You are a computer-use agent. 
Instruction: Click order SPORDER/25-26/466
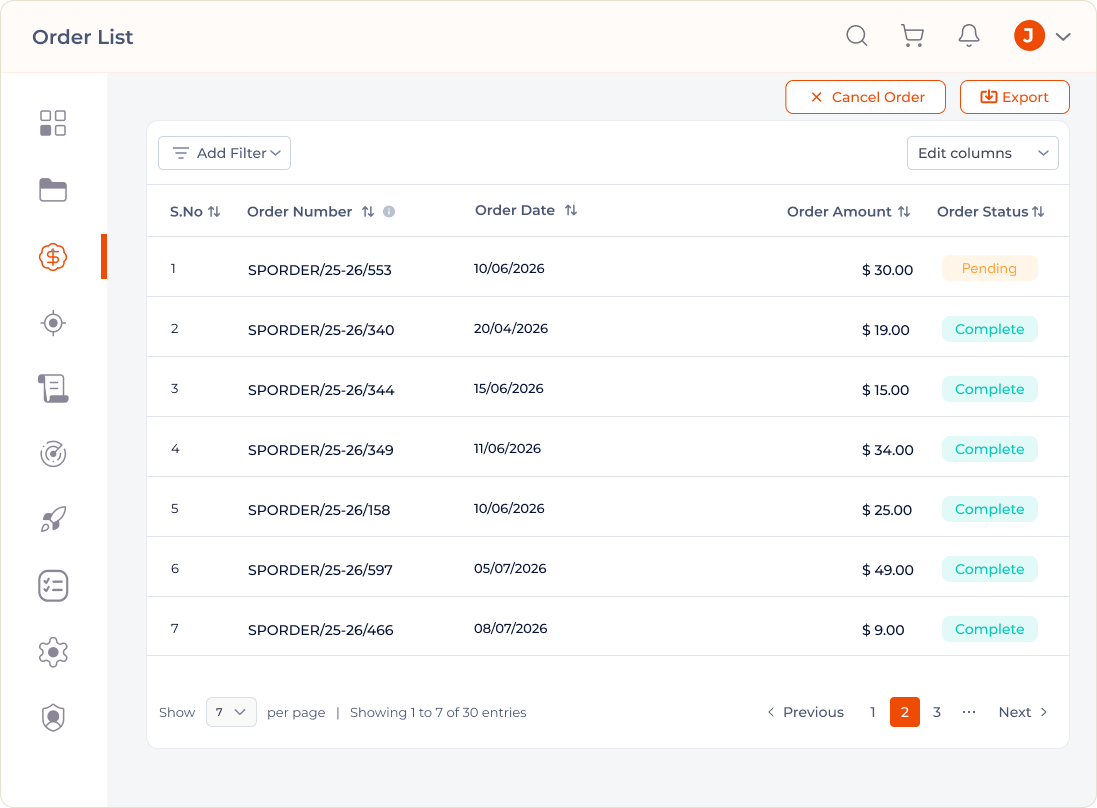(320, 630)
